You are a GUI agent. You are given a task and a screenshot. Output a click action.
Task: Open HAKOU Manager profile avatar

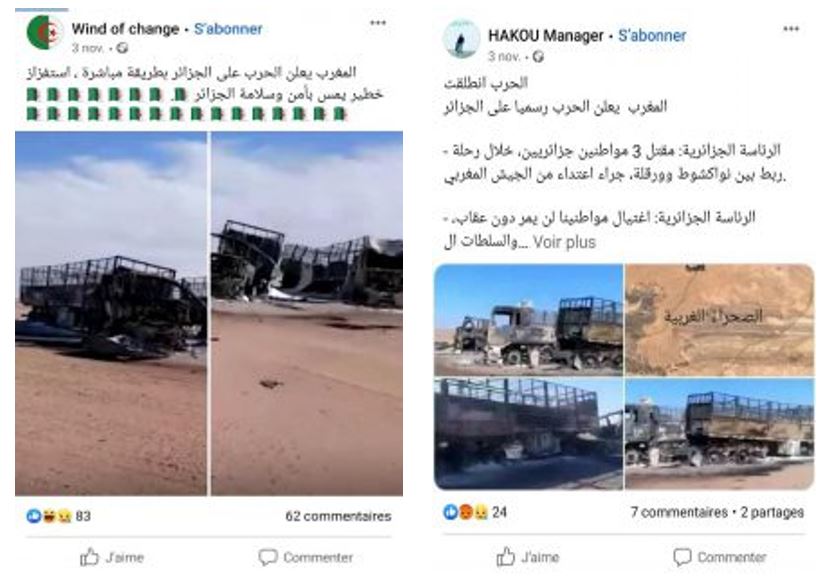click(461, 40)
